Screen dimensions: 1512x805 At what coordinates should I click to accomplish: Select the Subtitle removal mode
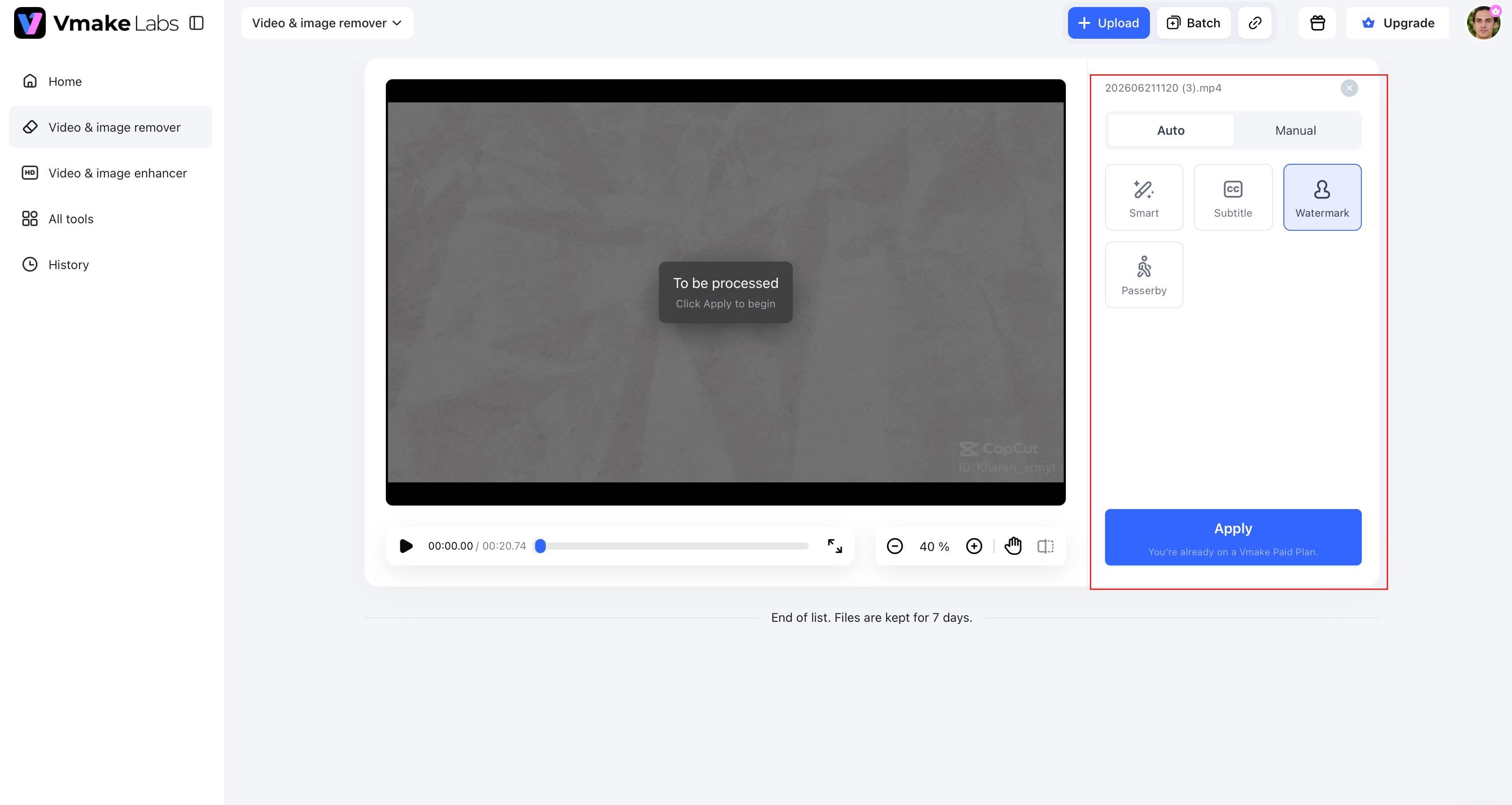1233,197
